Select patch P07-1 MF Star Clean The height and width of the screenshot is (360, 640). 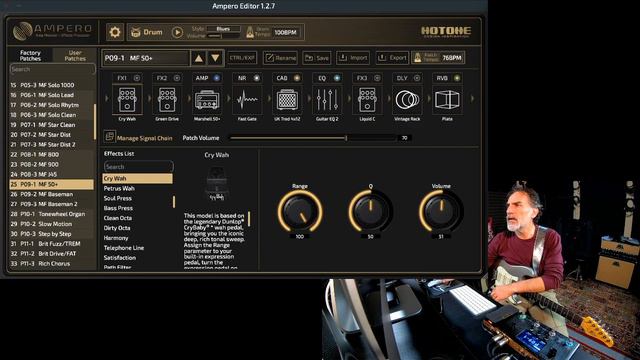(51, 124)
